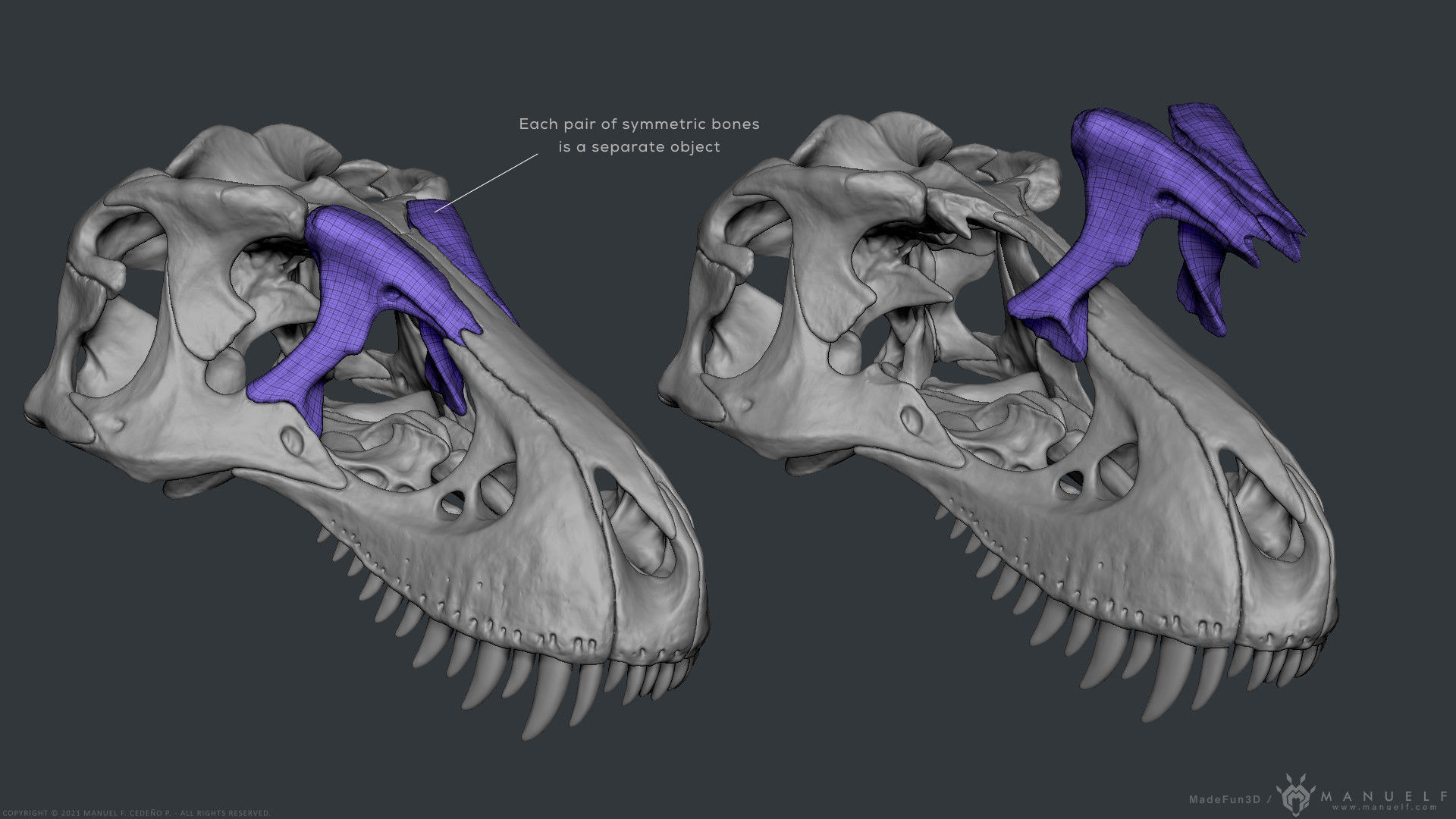Image resolution: width=1456 pixels, height=819 pixels.
Task: Click the www.manuelf.com website text
Action: pyautogui.click(x=1385, y=808)
